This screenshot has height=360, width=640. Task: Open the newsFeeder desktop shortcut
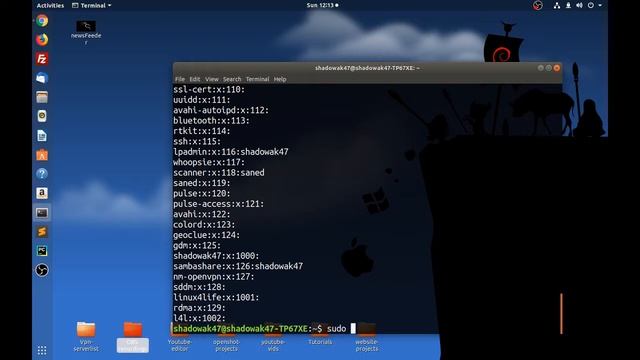tap(86, 32)
